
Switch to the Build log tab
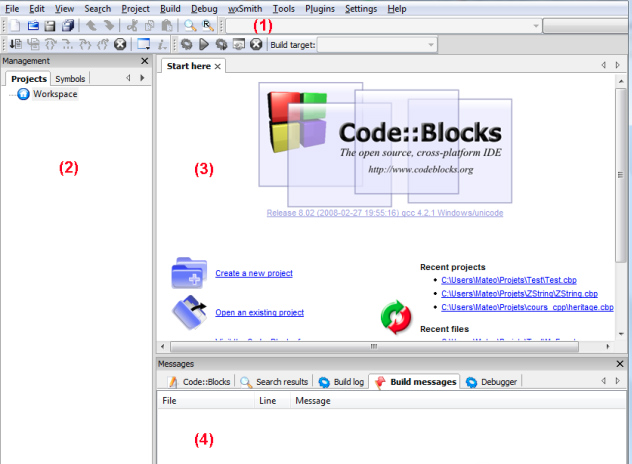tap(341, 381)
